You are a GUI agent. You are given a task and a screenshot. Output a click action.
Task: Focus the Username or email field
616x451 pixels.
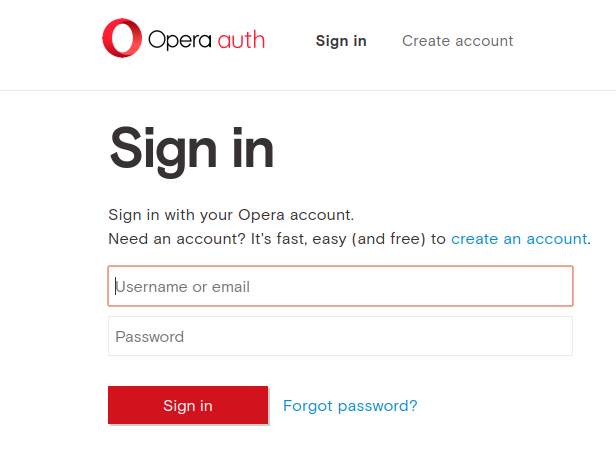click(x=341, y=286)
